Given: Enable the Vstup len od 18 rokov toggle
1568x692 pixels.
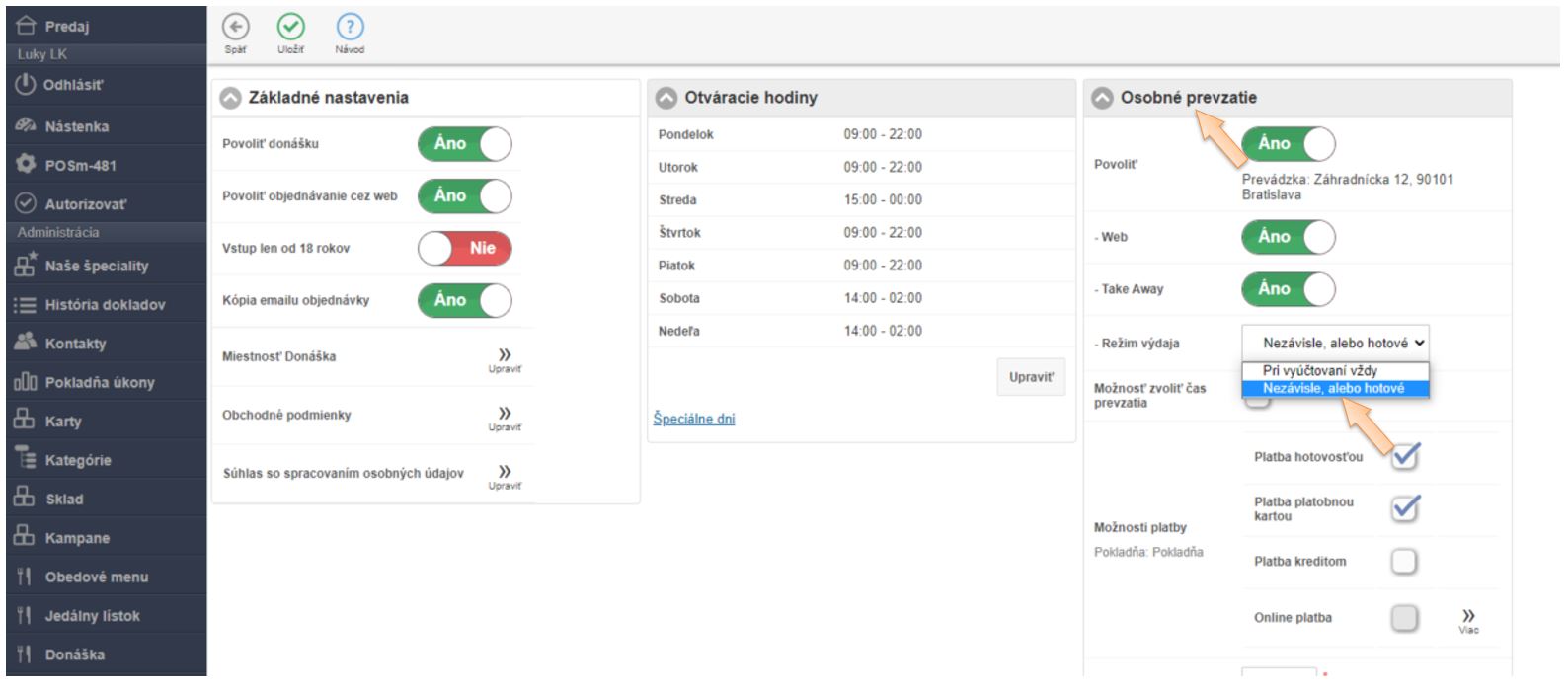Looking at the screenshot, I should click(x=465, y=249).
